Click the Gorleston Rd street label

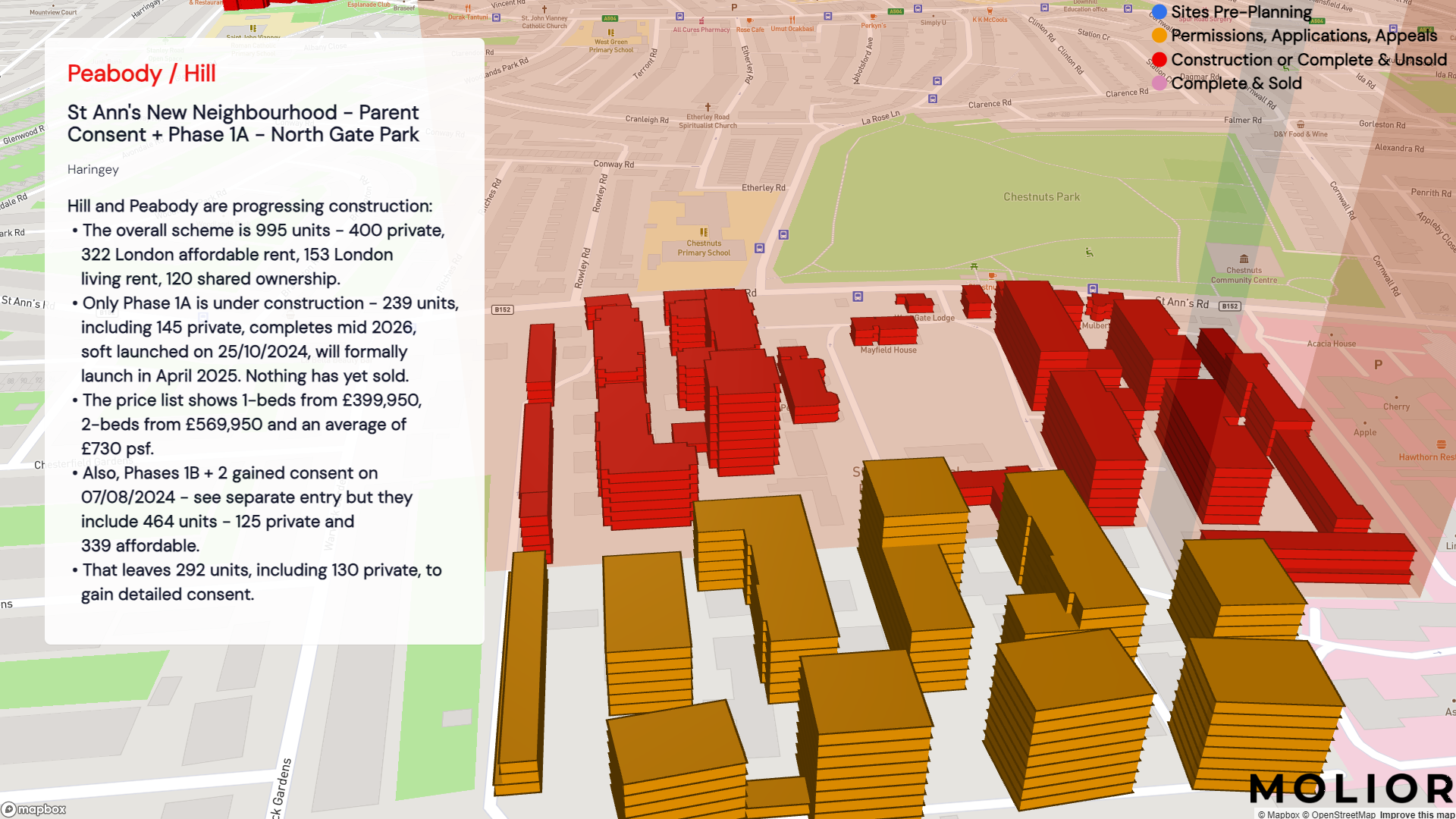[1382, 124]
